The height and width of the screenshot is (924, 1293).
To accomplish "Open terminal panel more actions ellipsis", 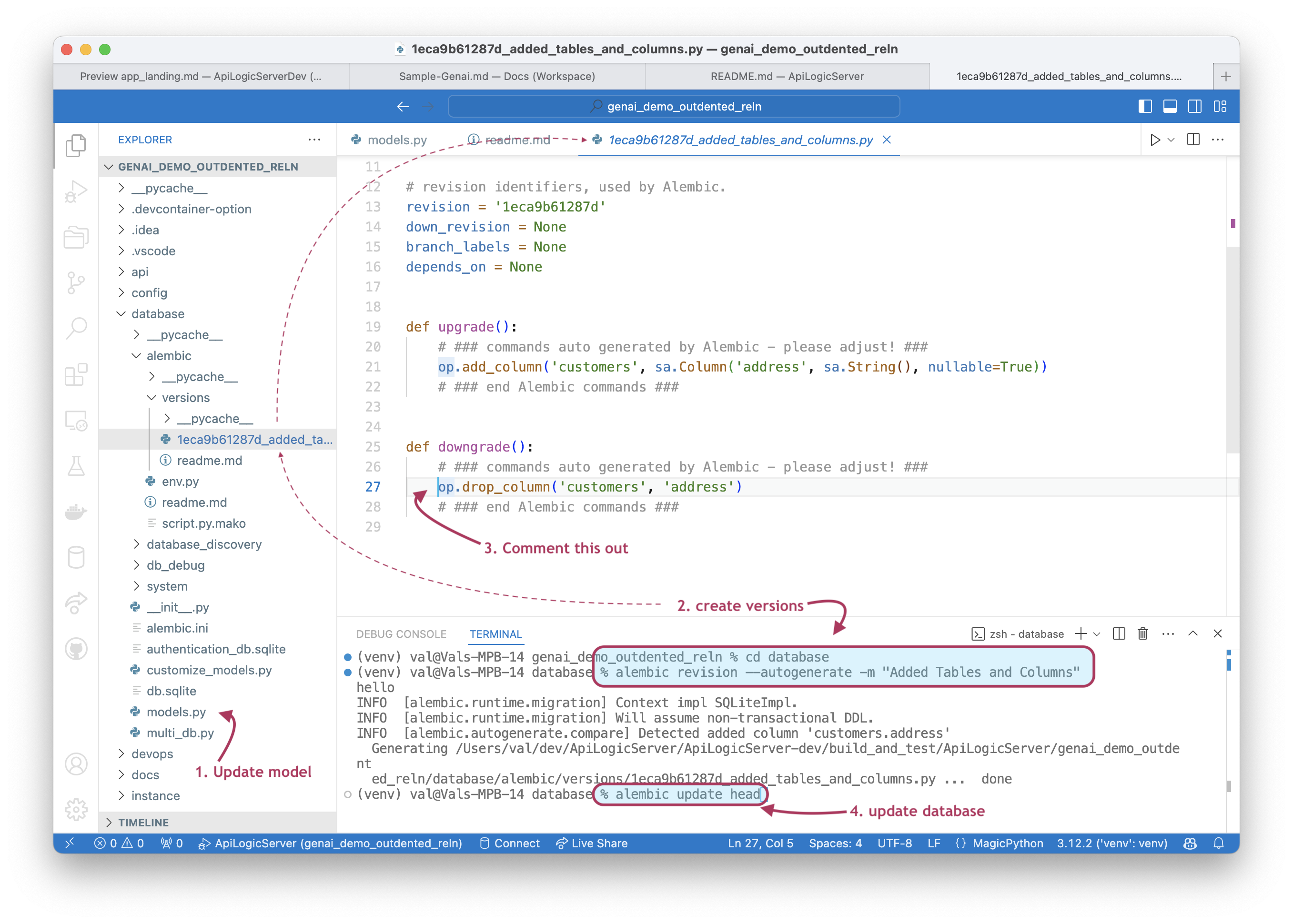I will (x=1168, y=634).
